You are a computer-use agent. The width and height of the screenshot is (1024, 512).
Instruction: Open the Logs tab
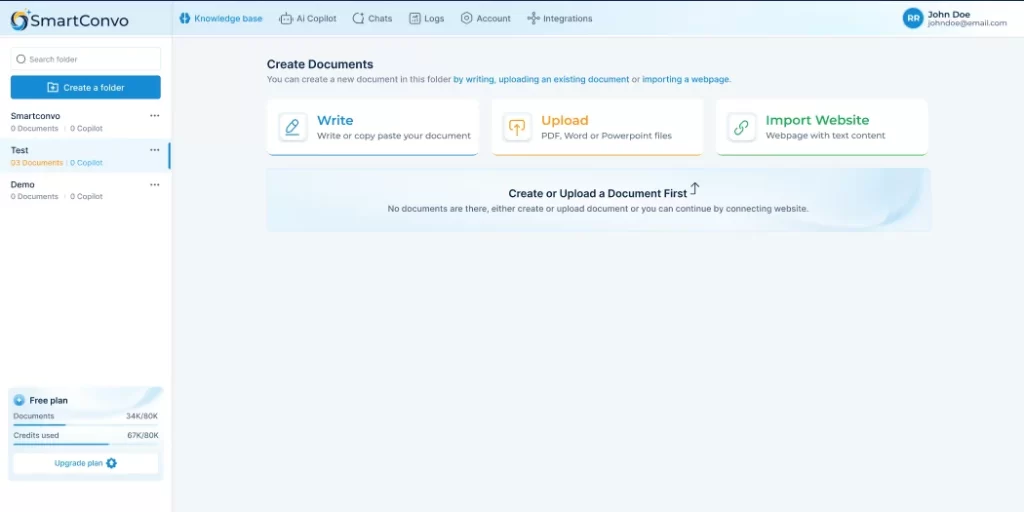pos(426,18)
